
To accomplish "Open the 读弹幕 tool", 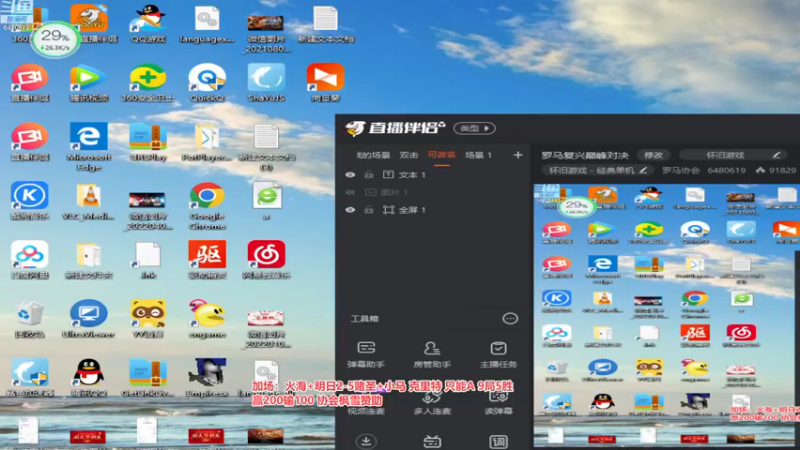I will tap(498, 403).
